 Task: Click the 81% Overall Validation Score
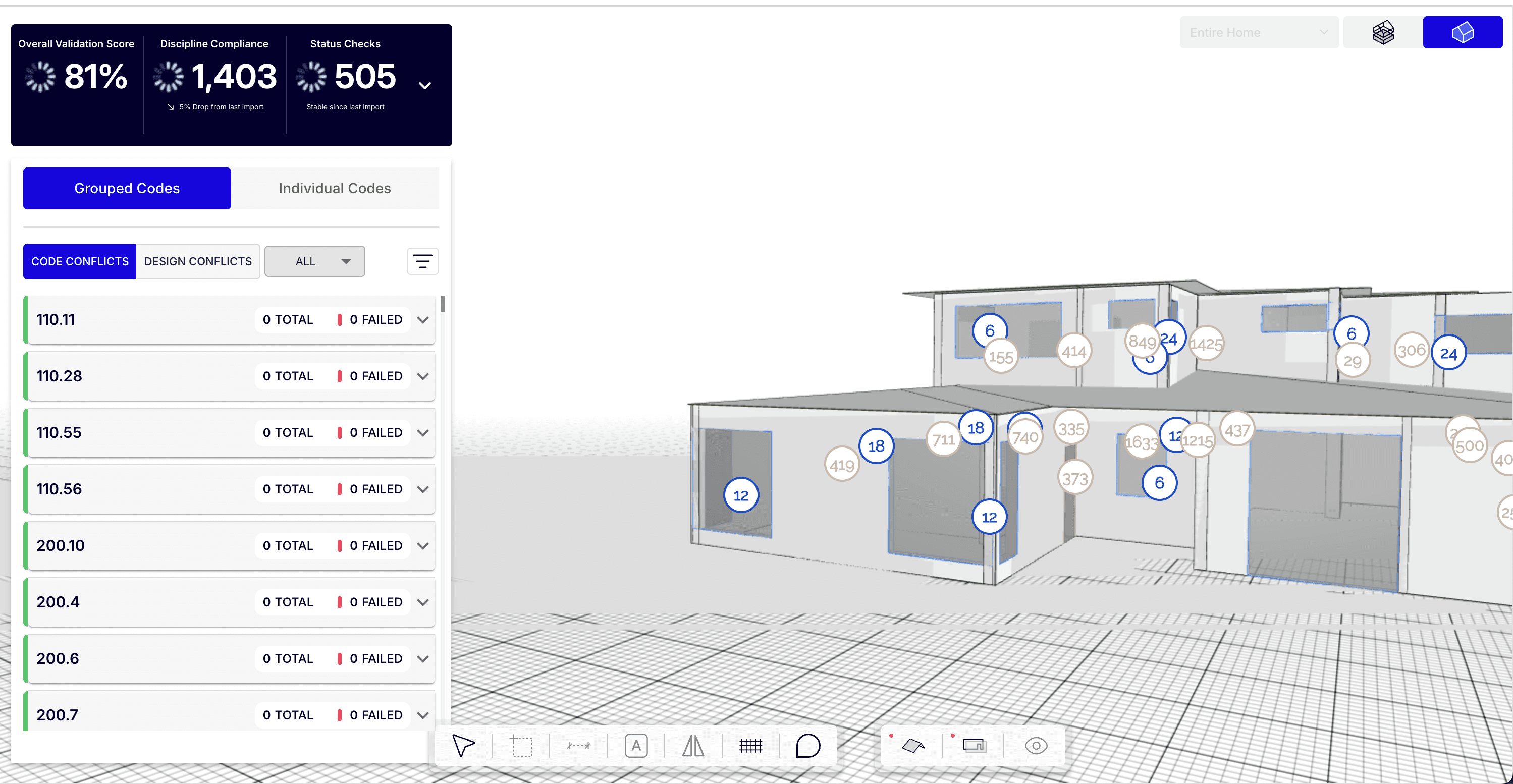click(95, 76)
